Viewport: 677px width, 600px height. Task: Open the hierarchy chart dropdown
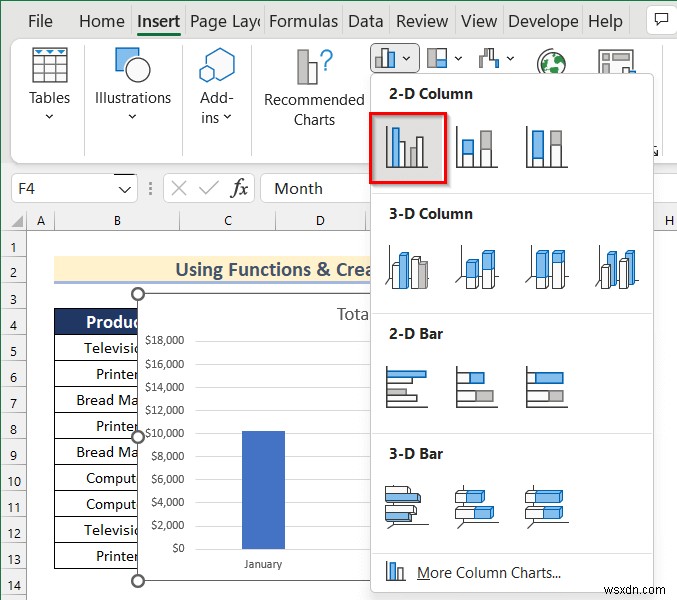[x=445, y=58]
